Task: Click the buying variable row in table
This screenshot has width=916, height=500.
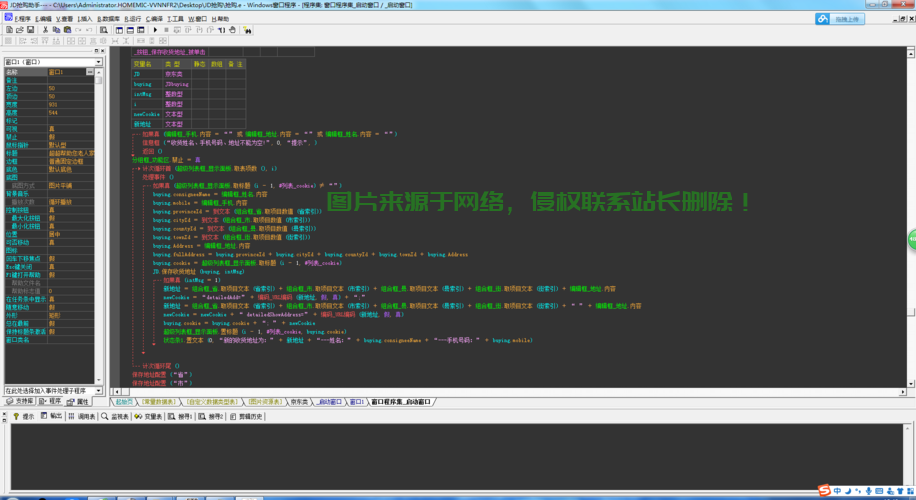Action: click(x=188, y=84)
